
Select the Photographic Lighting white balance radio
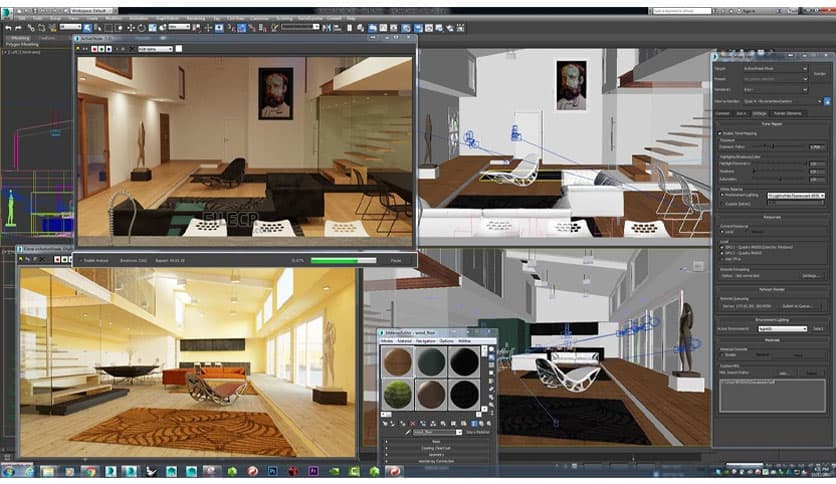[722, 195]
